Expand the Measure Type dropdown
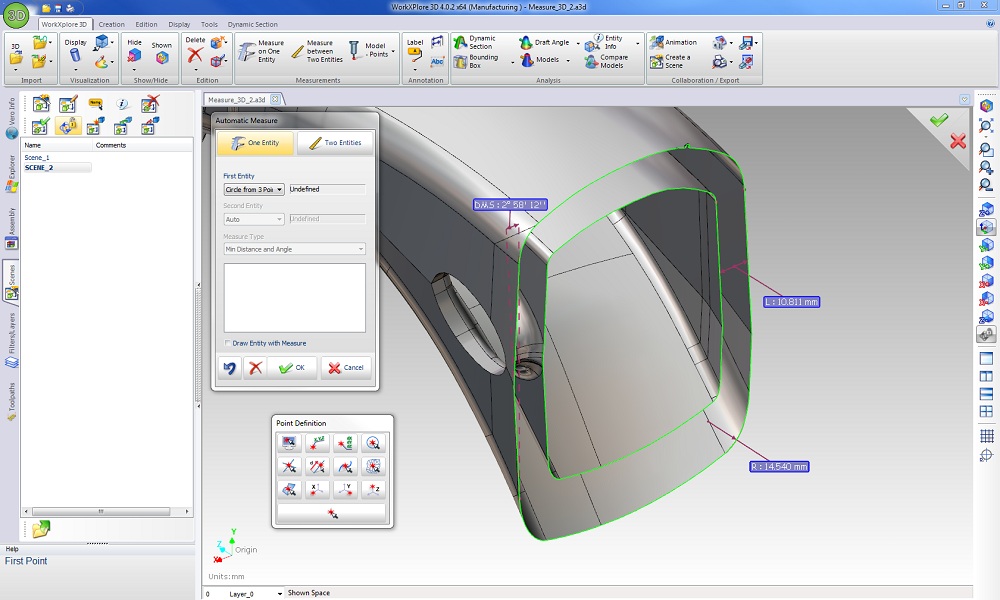The image size is (1000, 600). tap(294, 249)
